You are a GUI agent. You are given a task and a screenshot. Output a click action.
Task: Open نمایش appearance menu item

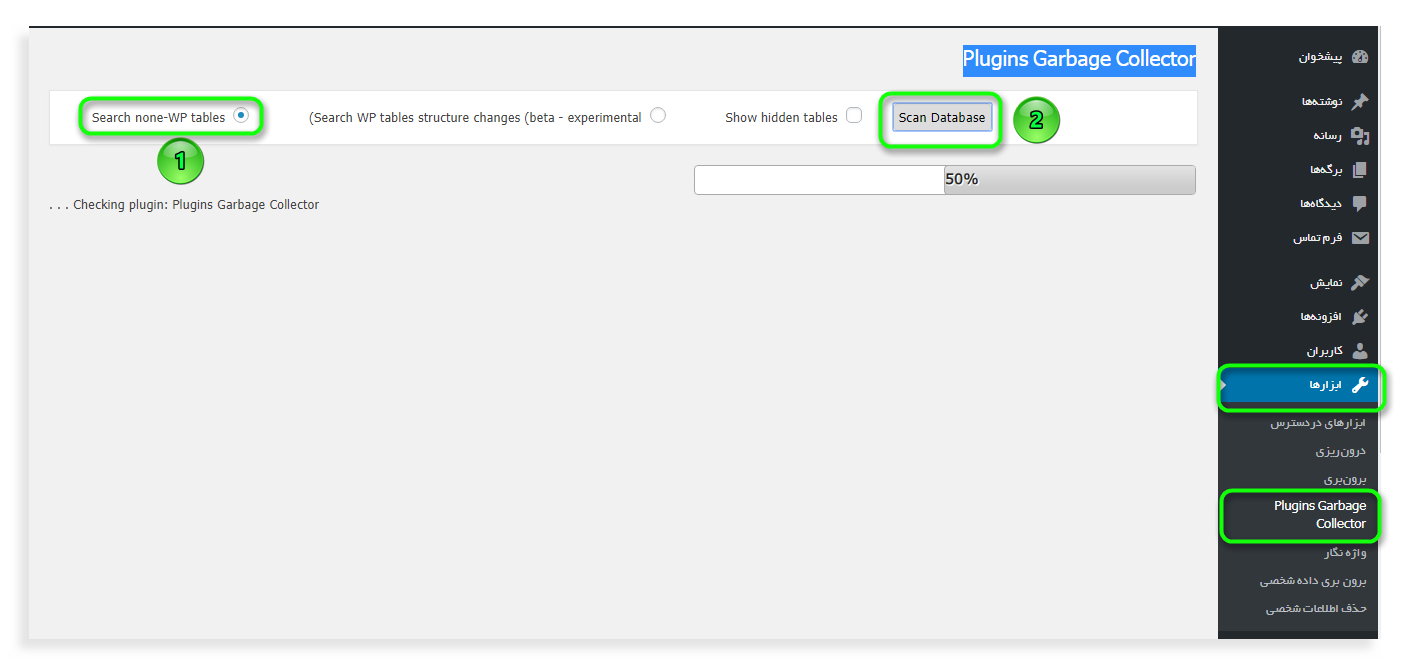pos(1298,282)
